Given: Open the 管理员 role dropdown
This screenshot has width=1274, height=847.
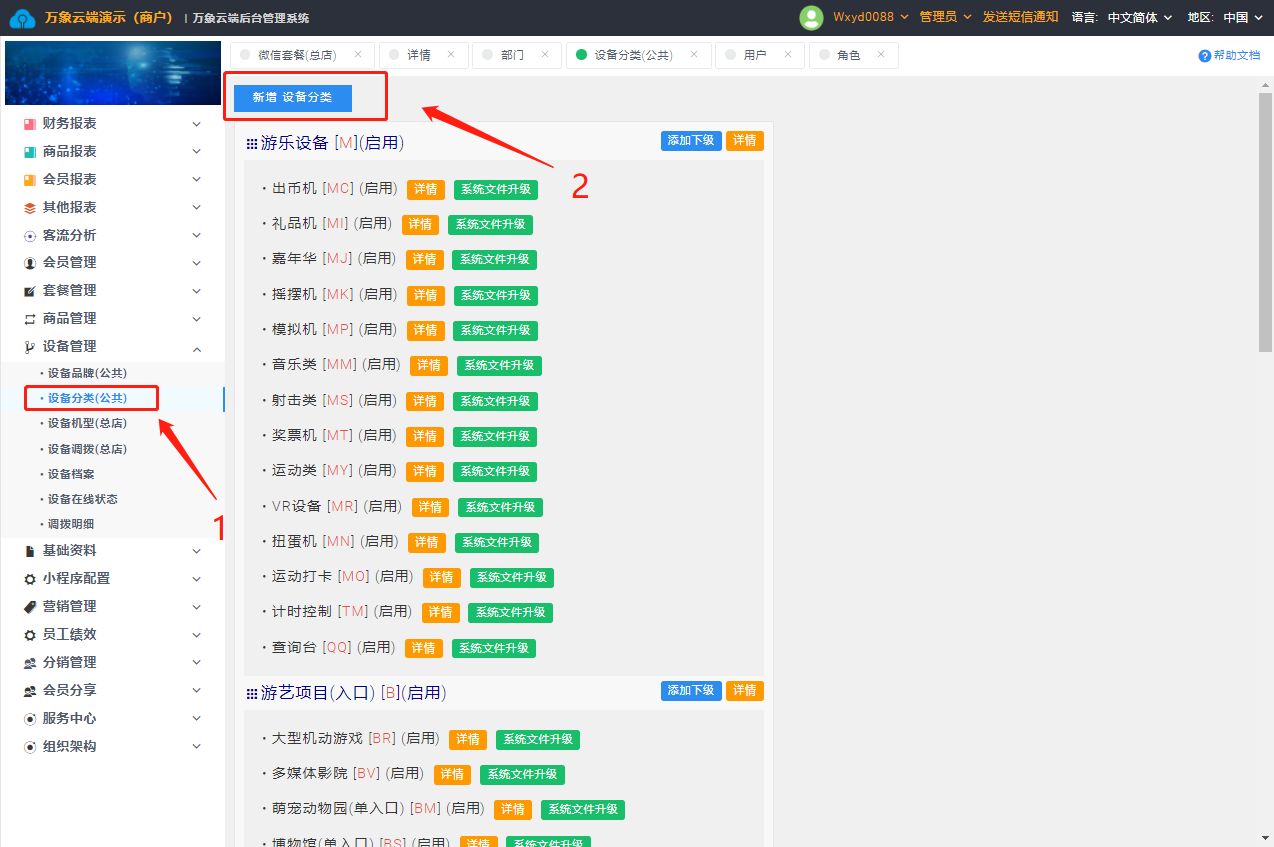Looking at the screenshot, I should click(x=945, y=17).
